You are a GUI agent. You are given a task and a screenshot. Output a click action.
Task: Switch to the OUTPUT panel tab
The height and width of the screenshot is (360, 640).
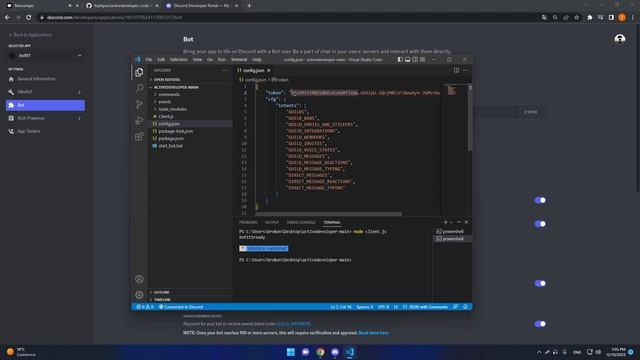(271, 222)
